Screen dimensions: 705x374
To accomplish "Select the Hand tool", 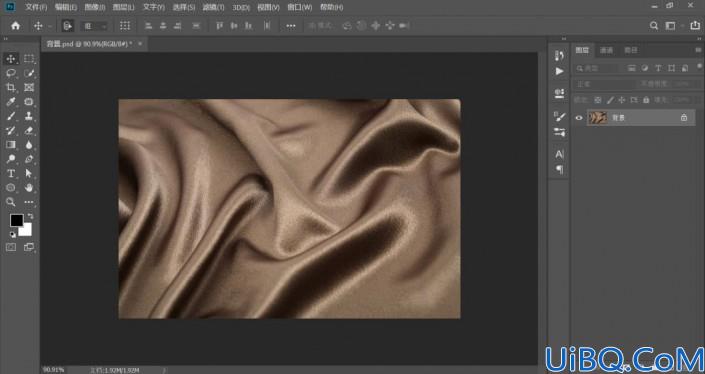I will coord(29,187).
